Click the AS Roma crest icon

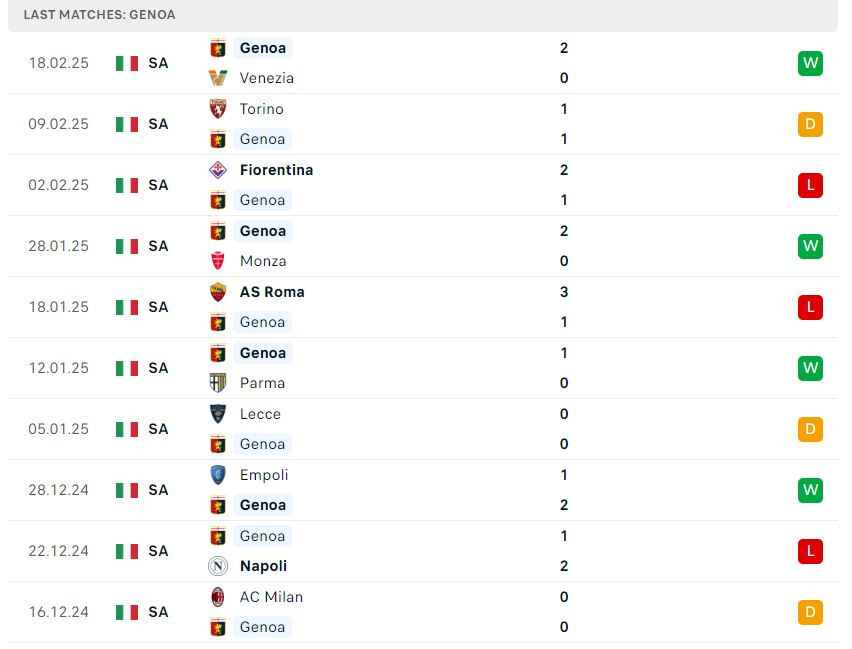(218, 292)
